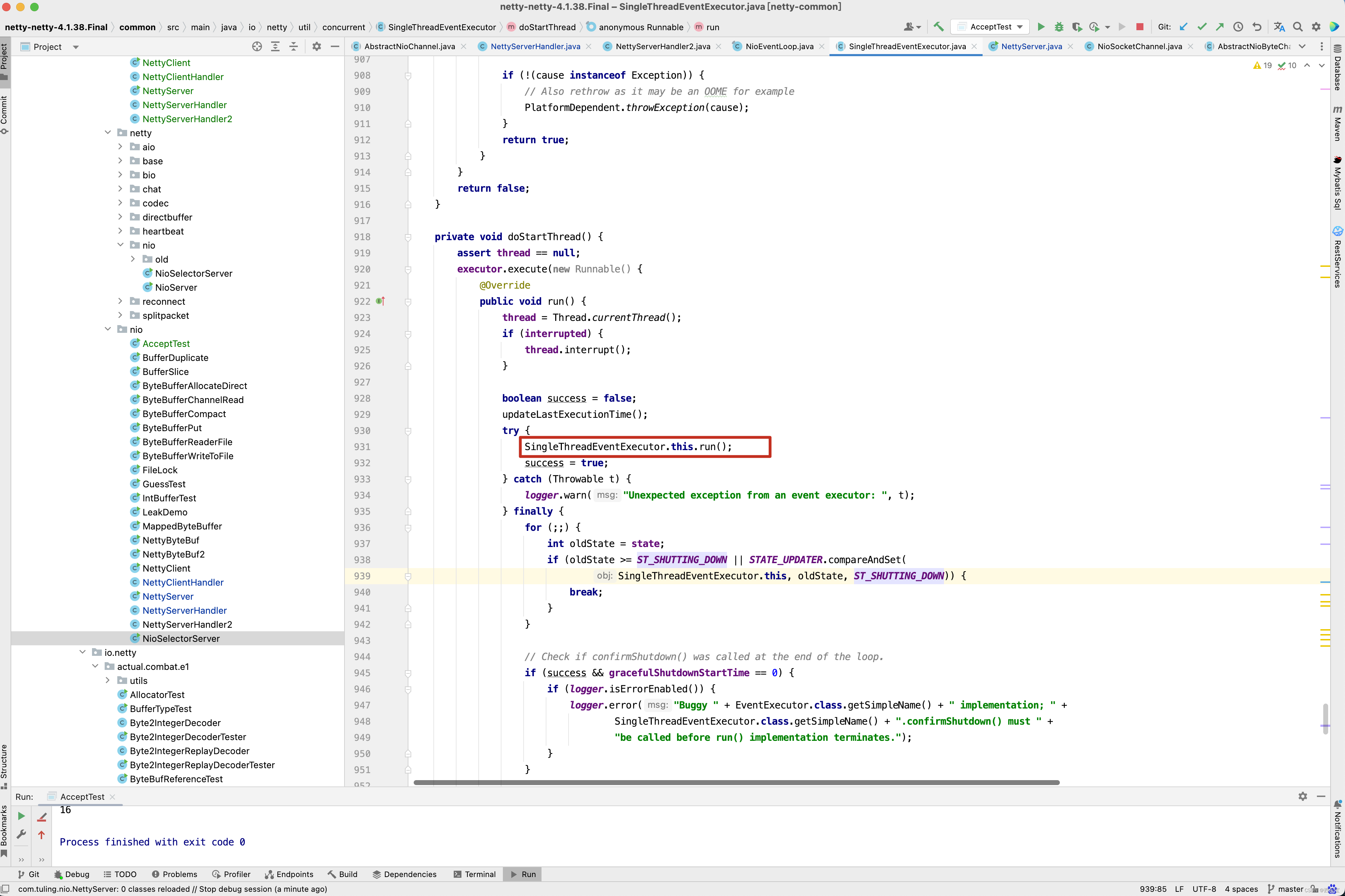Start debugging with the bug icon
The image size is (1345, 896).
click(x=1059, y=27)
